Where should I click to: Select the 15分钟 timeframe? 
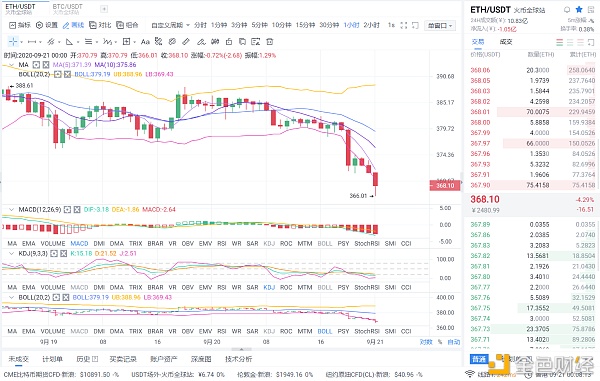[x=305, y=25]
